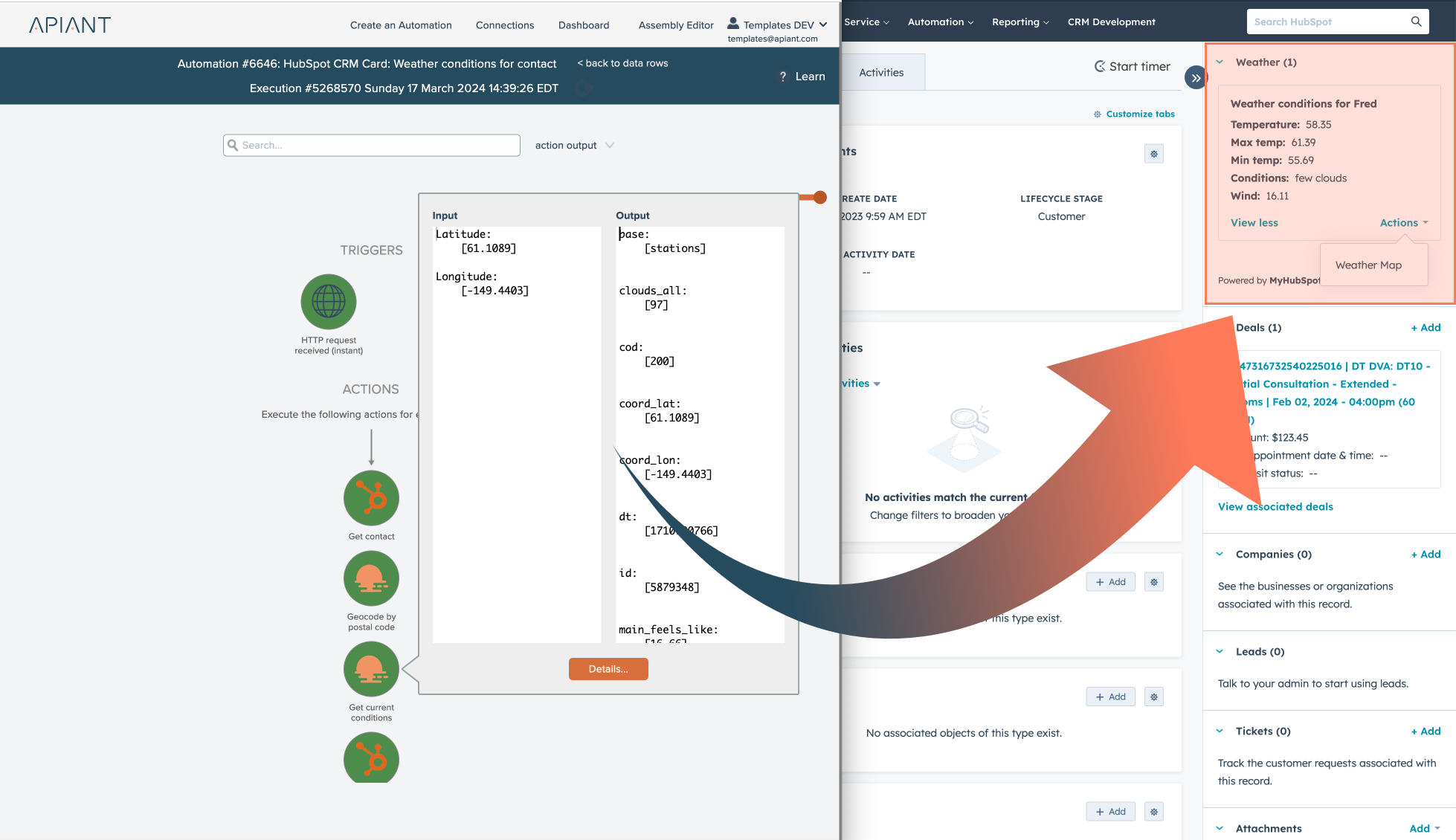Collapse the Weather (1) card section
1456x840 pixels.
click(x=1220, y=62)
